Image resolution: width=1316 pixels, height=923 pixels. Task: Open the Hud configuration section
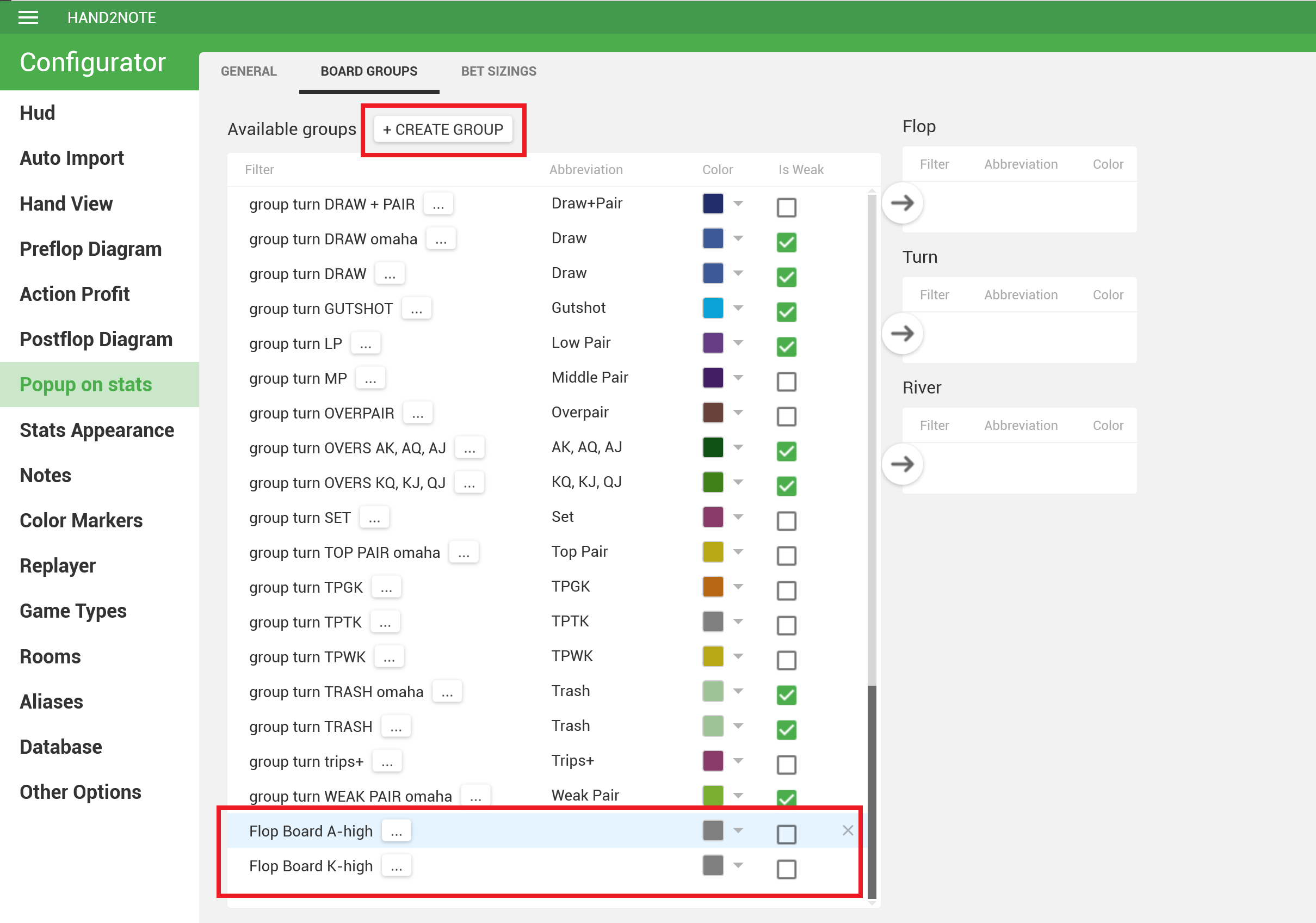[37, 112]
